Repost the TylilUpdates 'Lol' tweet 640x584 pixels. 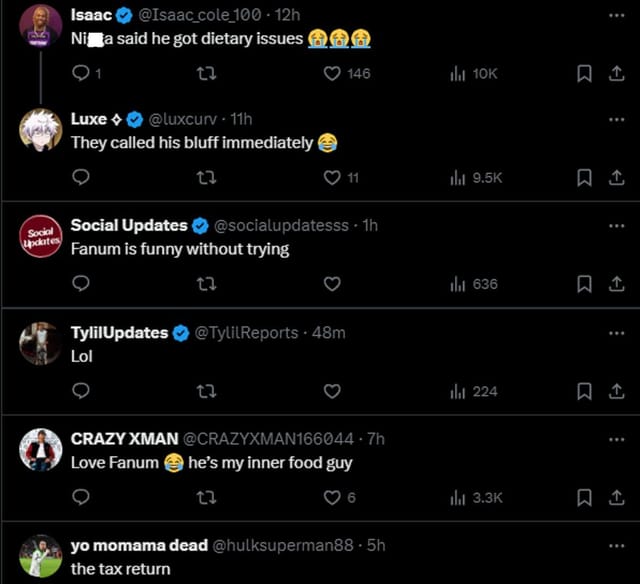click(x=207, y=391)
